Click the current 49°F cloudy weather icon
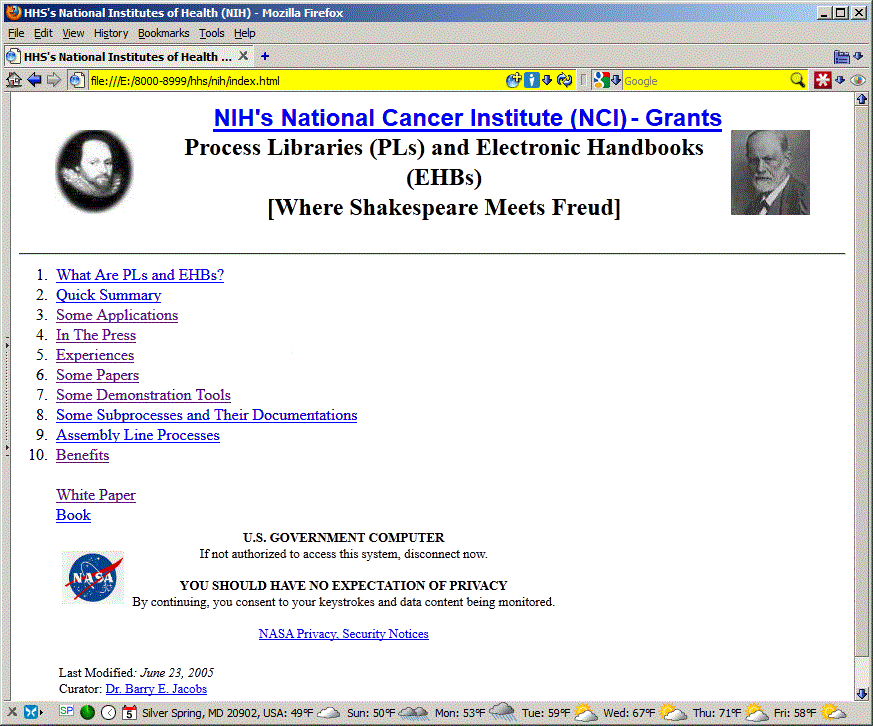Viewport: 873px width, 726px height. pos(328,712)
